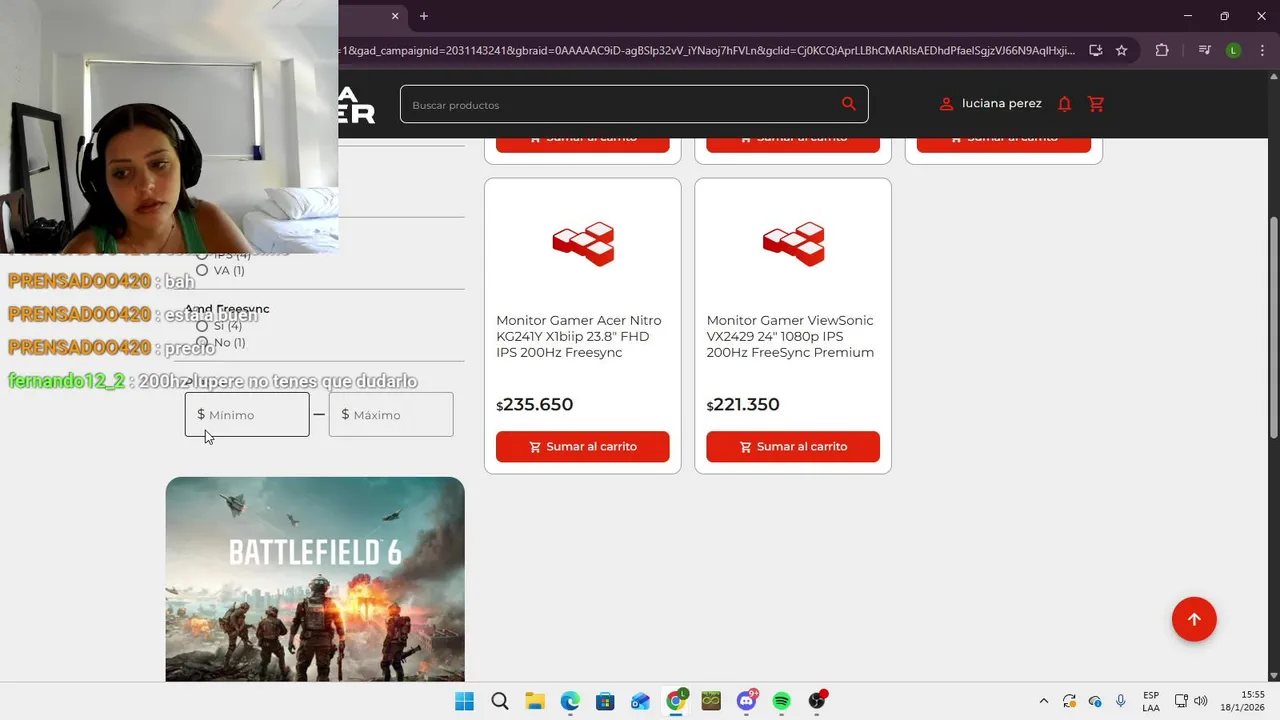This screenshot has height=720, width=1280.
Task: Open File Explorer from the taskbar
Action: pos(535,701)
